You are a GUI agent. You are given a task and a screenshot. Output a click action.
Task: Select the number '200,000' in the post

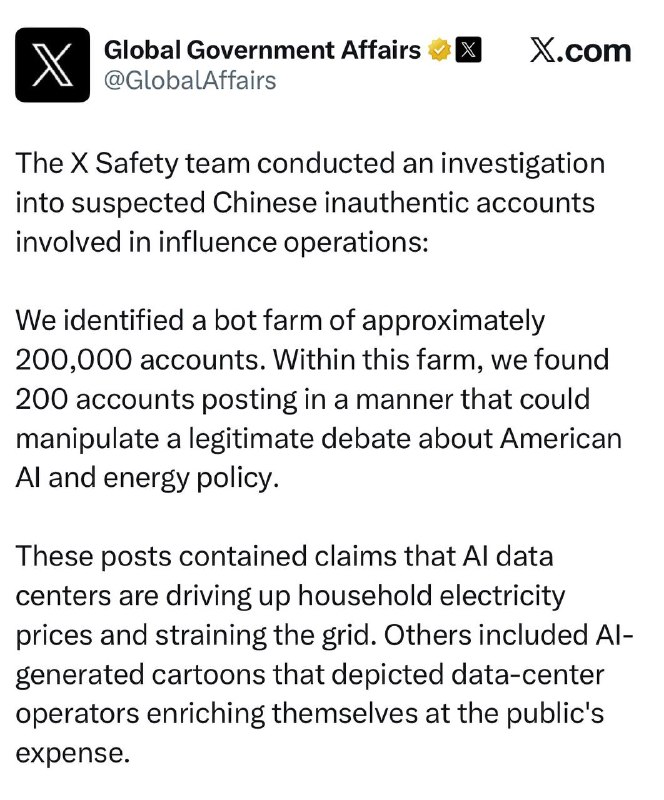pos(73,361)
